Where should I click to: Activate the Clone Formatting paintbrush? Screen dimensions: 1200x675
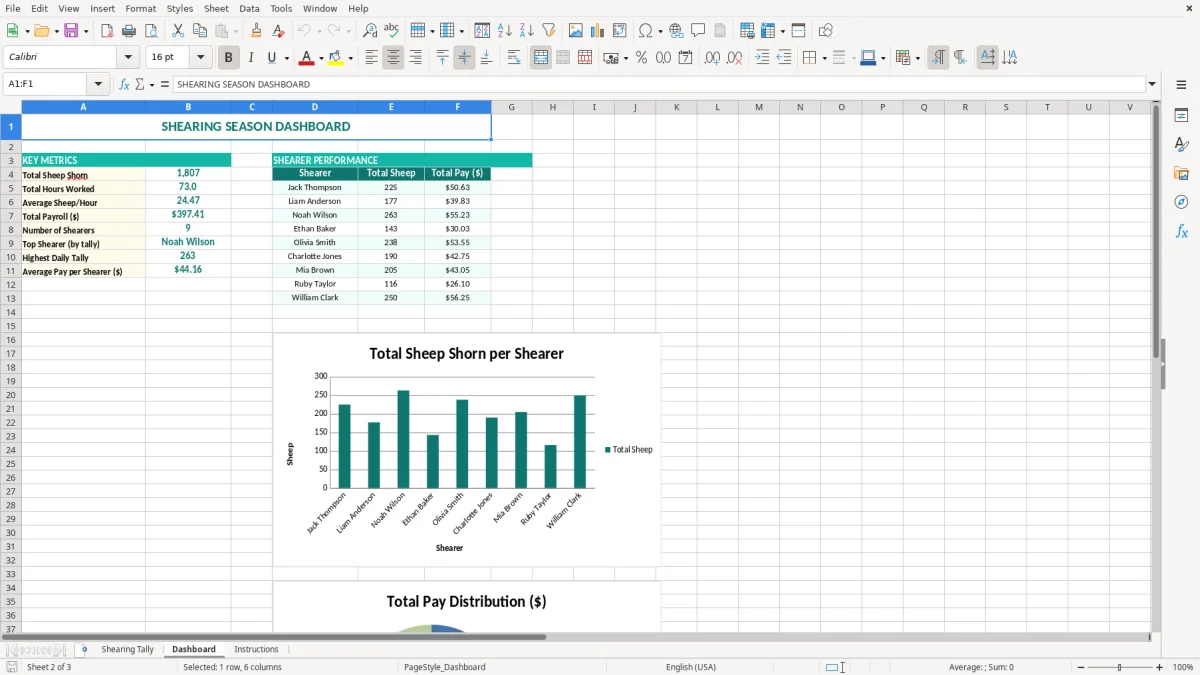(x=256, y=31)
